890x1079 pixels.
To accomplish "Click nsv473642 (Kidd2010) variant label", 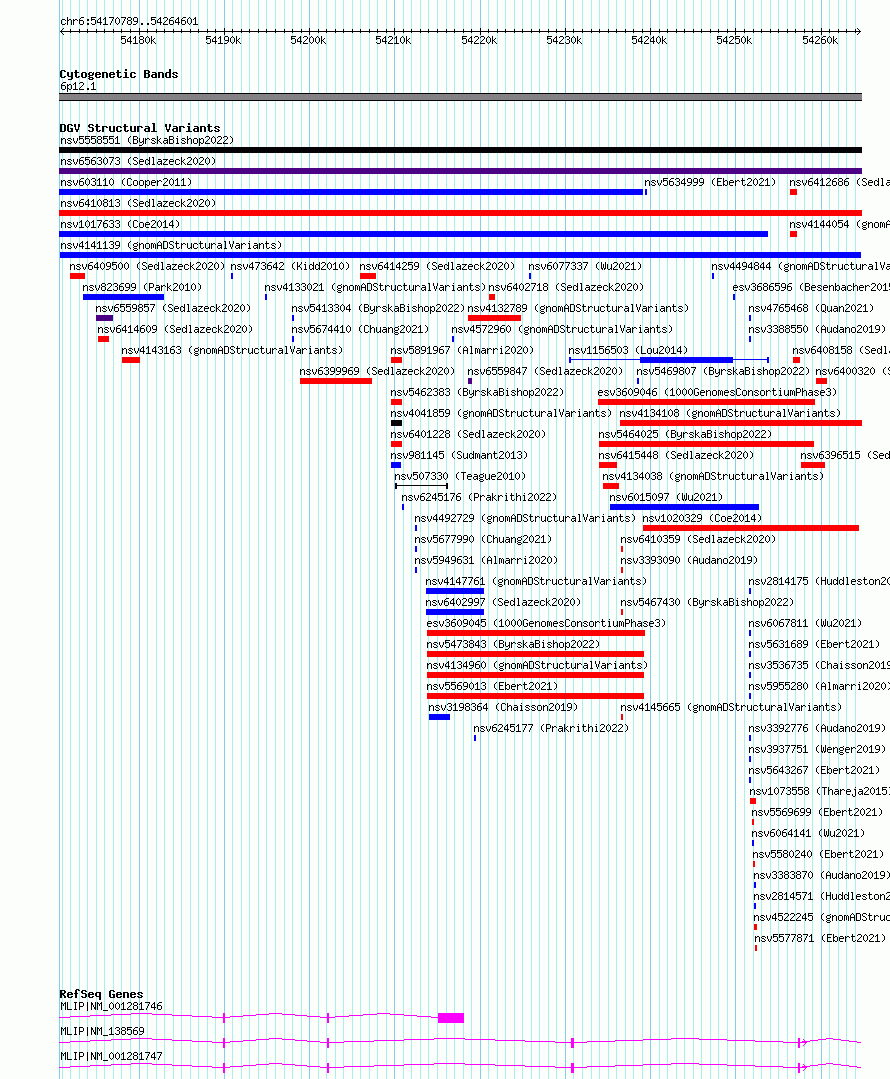I will point(290,266).
